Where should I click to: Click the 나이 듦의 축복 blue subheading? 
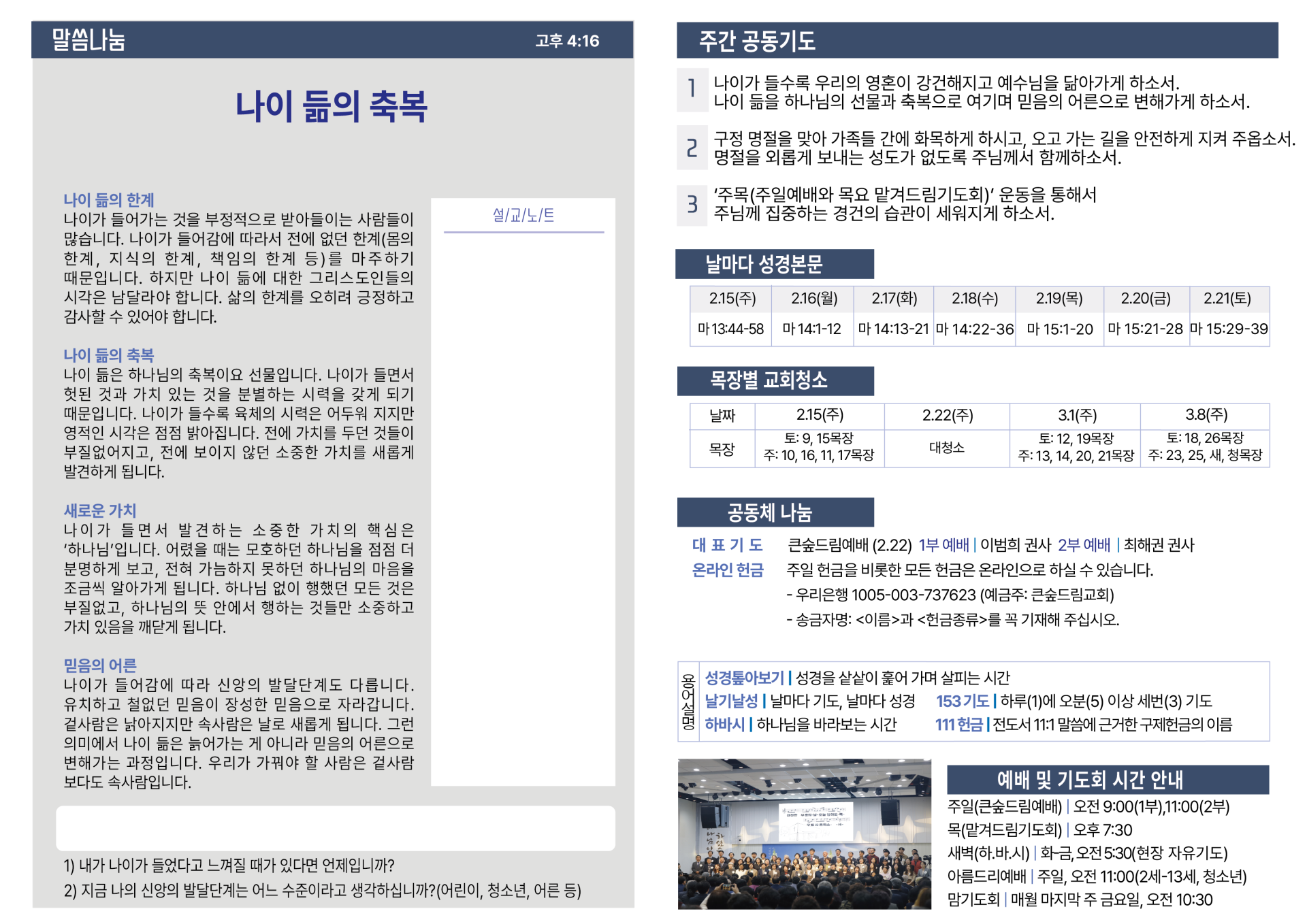(x=109, y=355)
